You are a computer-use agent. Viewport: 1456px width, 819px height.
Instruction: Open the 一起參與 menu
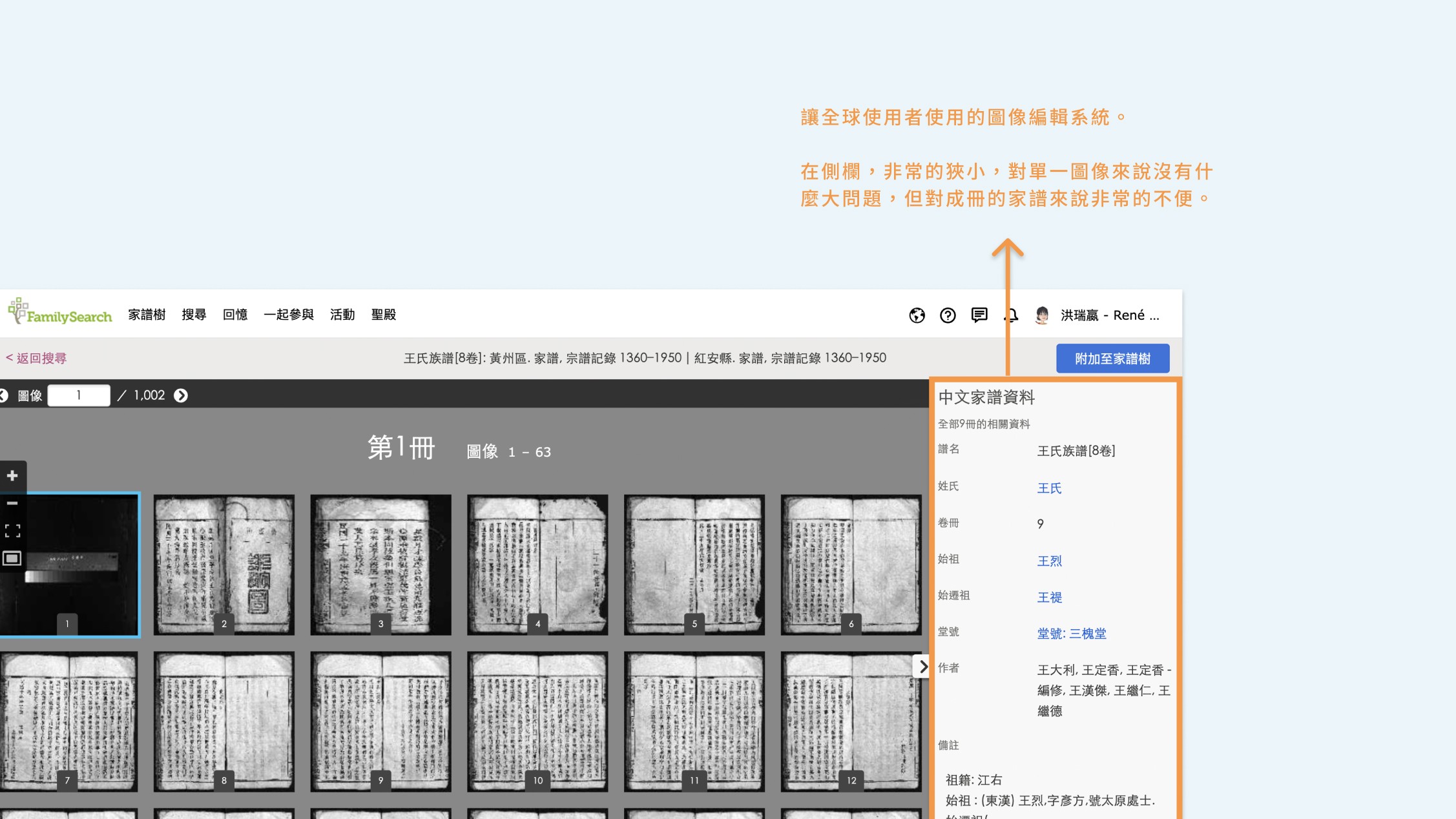tap(288, 315)
